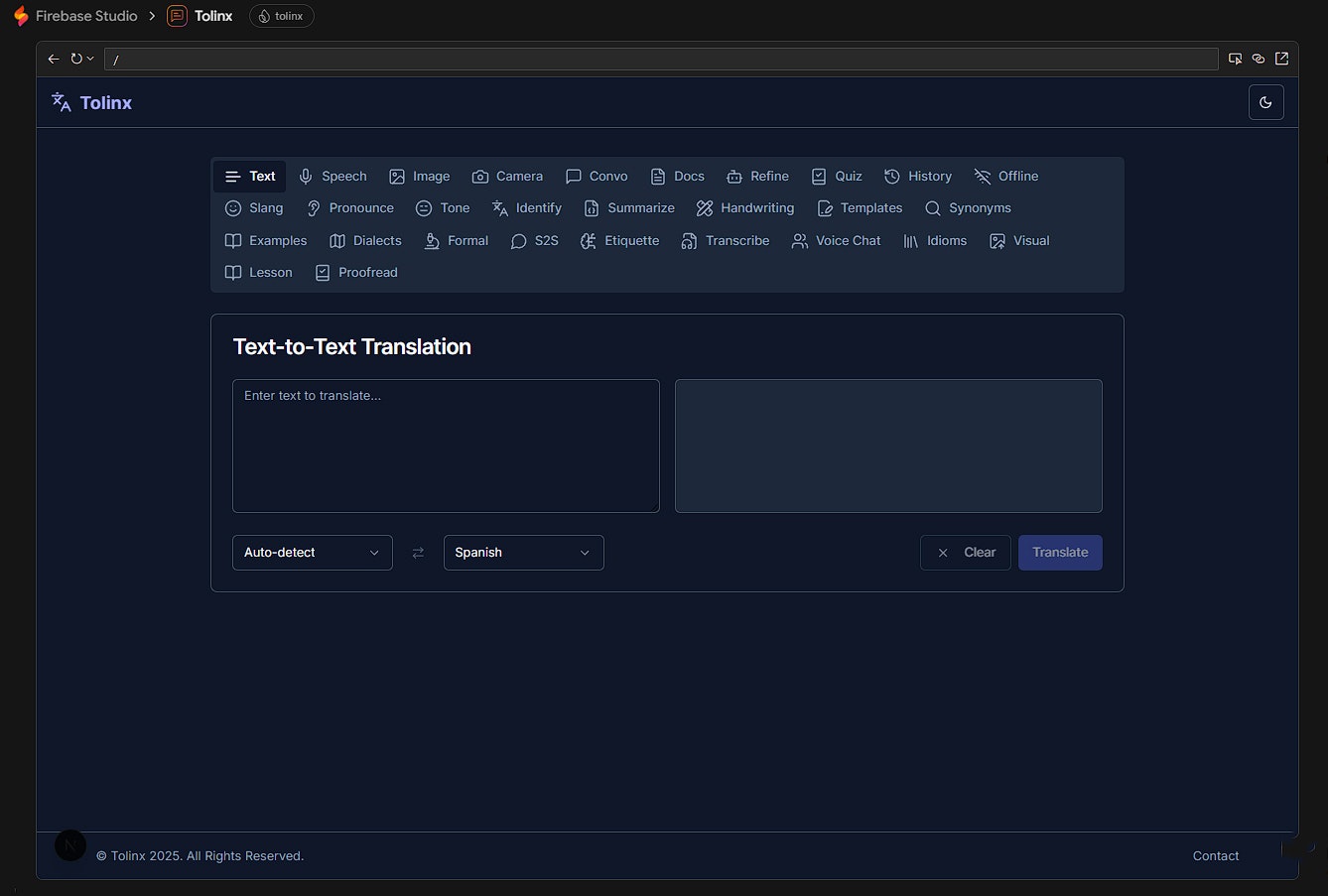Select the Dialects tab
The height and width of the screenshot is (896, 1328).
[365, 241]
